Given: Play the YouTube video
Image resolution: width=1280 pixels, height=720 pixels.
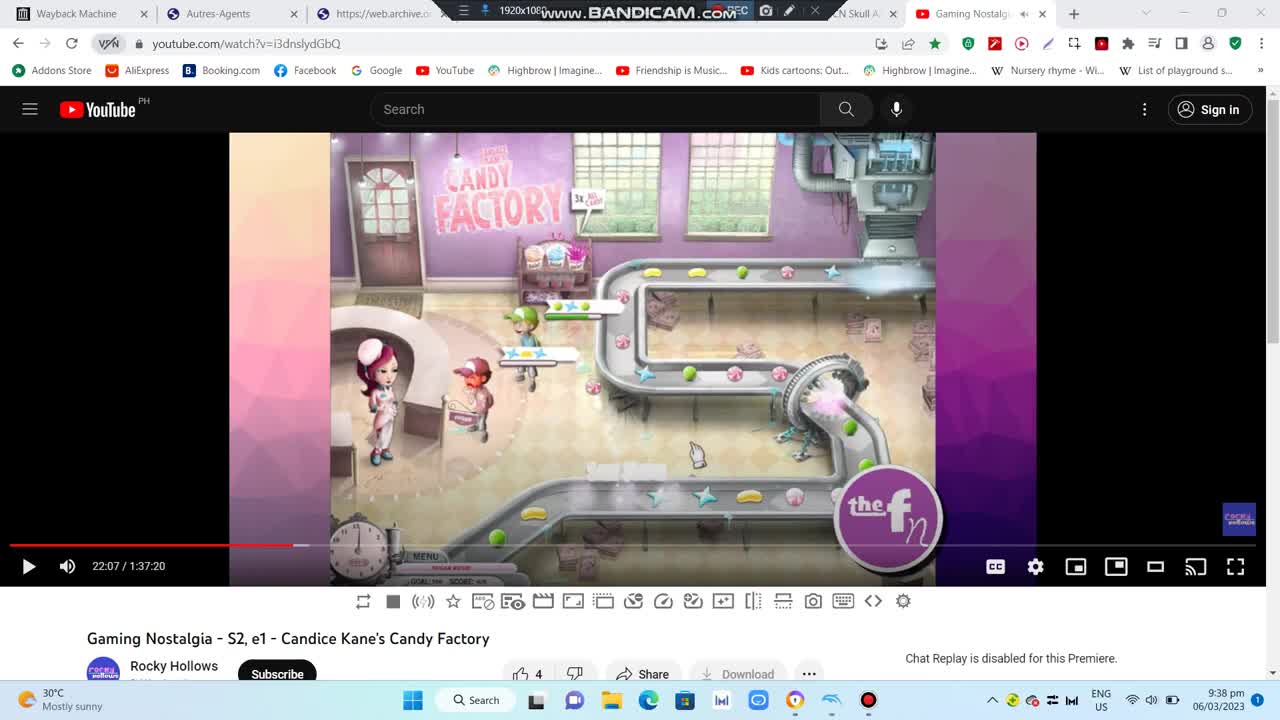Looking at the screenshot, I should (28, 566).
